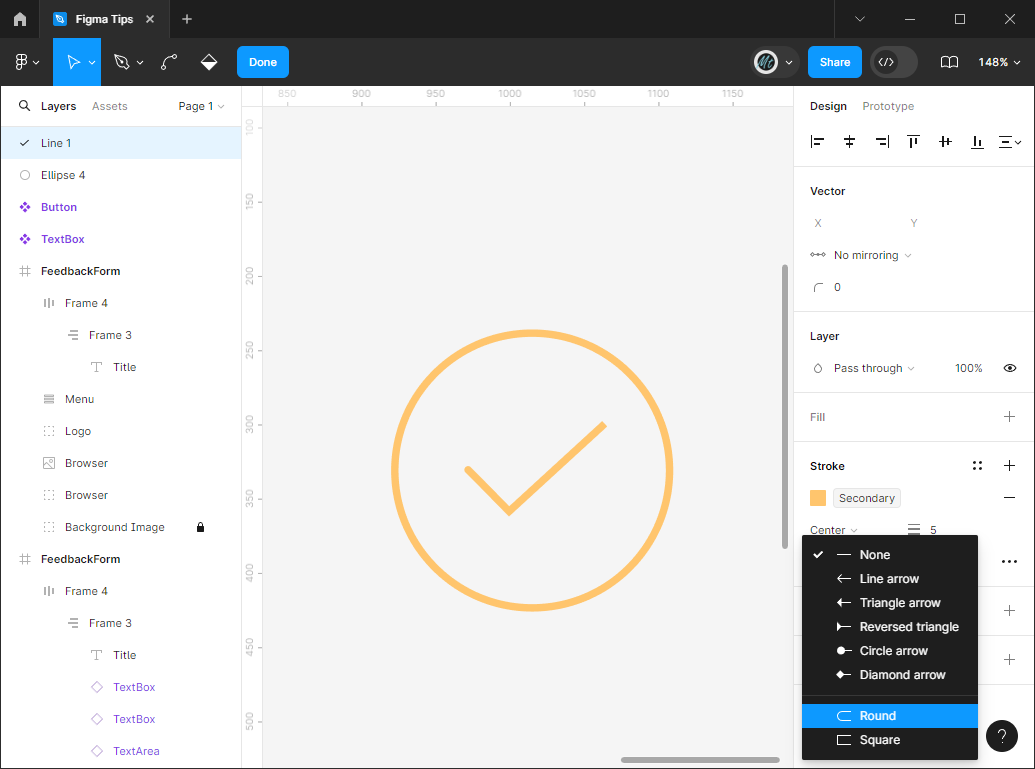This screenshot has height=769, width=1035.
Task: Choose None end cap option
Action: pyautogui.click(x=890, y=554)
